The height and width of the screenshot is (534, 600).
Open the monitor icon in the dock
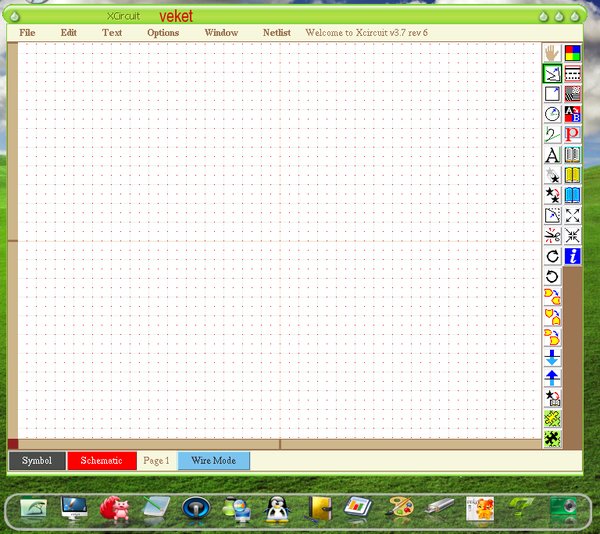click(x=74, y=508)
